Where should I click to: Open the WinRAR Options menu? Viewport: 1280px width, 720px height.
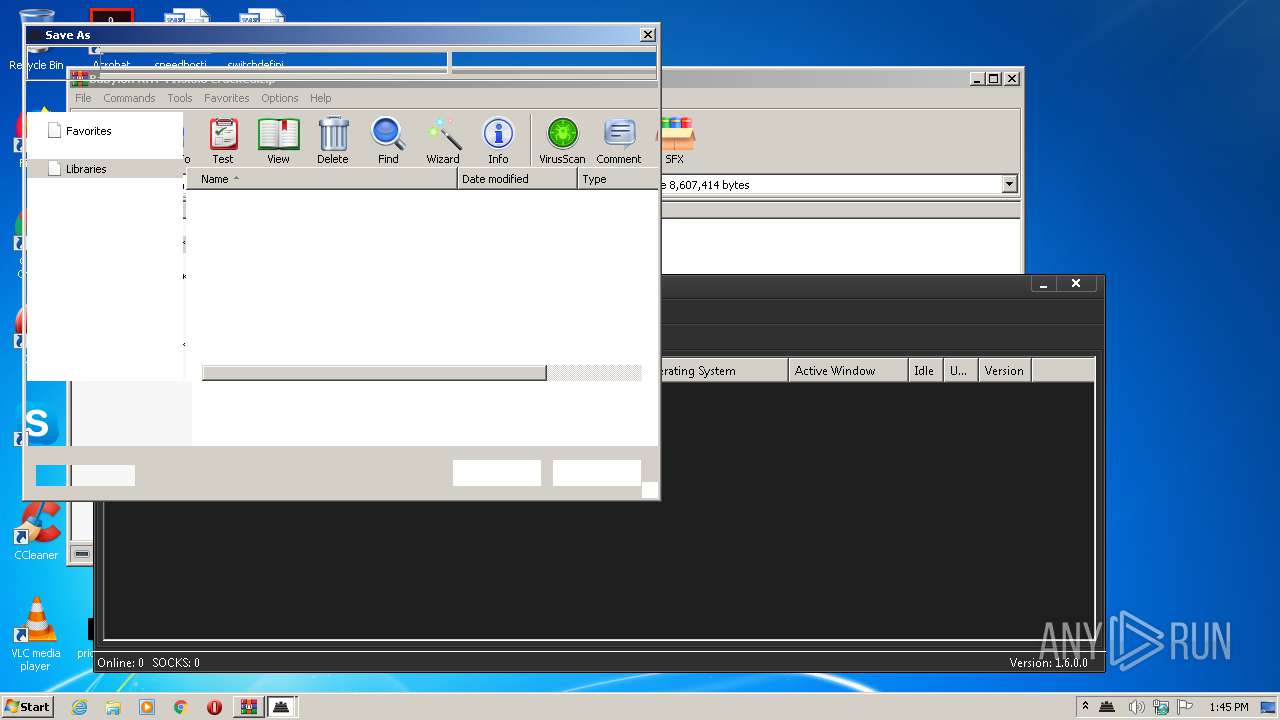[280, 98]
